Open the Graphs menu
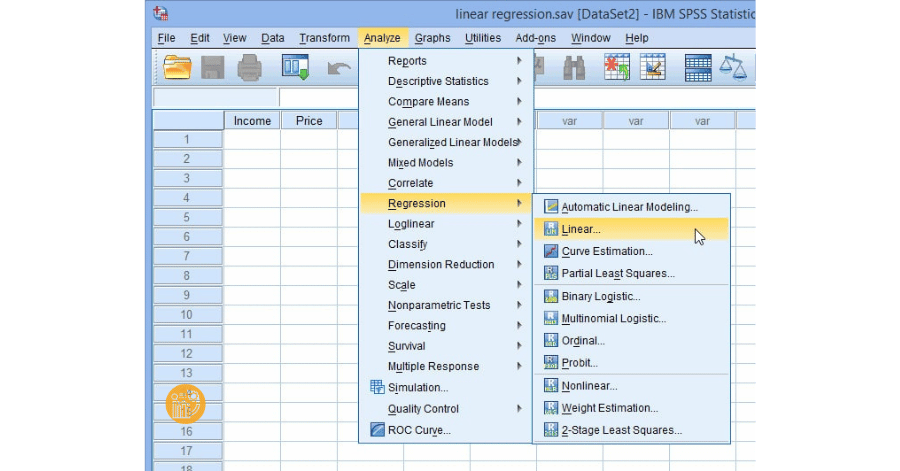This screenshot has height=471, width=900. tap(432, 38)
